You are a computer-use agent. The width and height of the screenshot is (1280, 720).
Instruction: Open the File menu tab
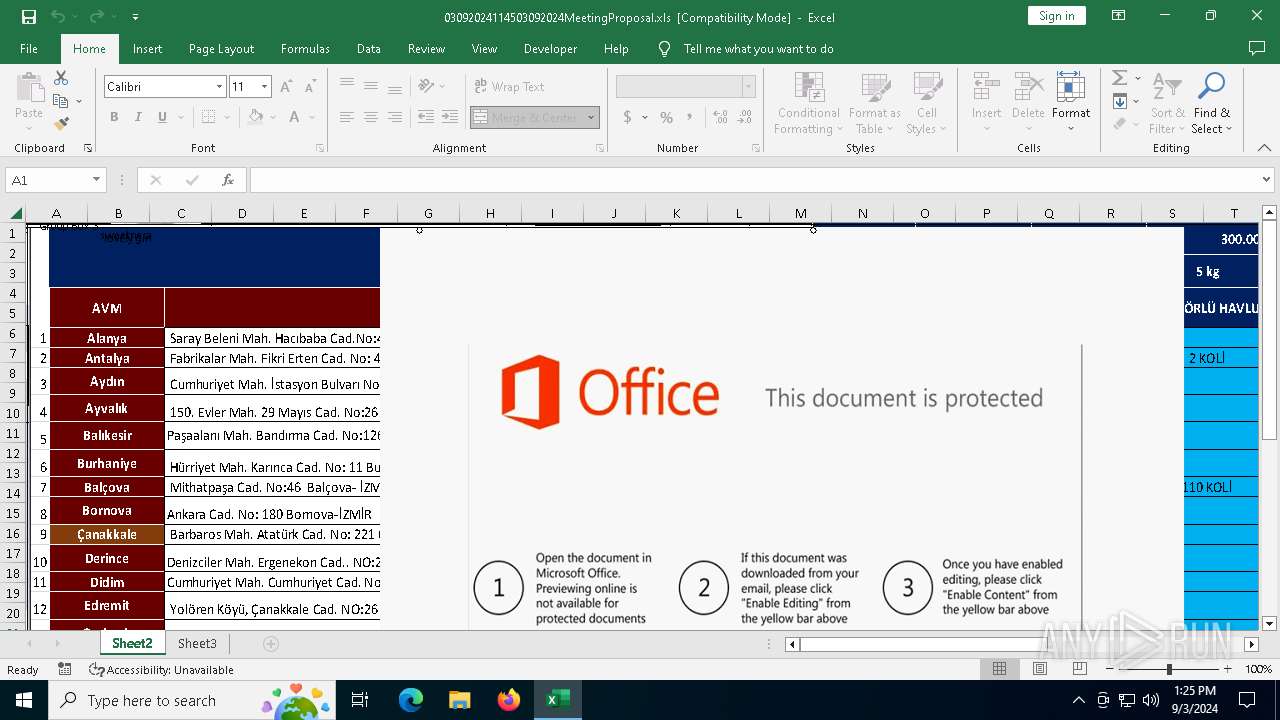point(29,49)
